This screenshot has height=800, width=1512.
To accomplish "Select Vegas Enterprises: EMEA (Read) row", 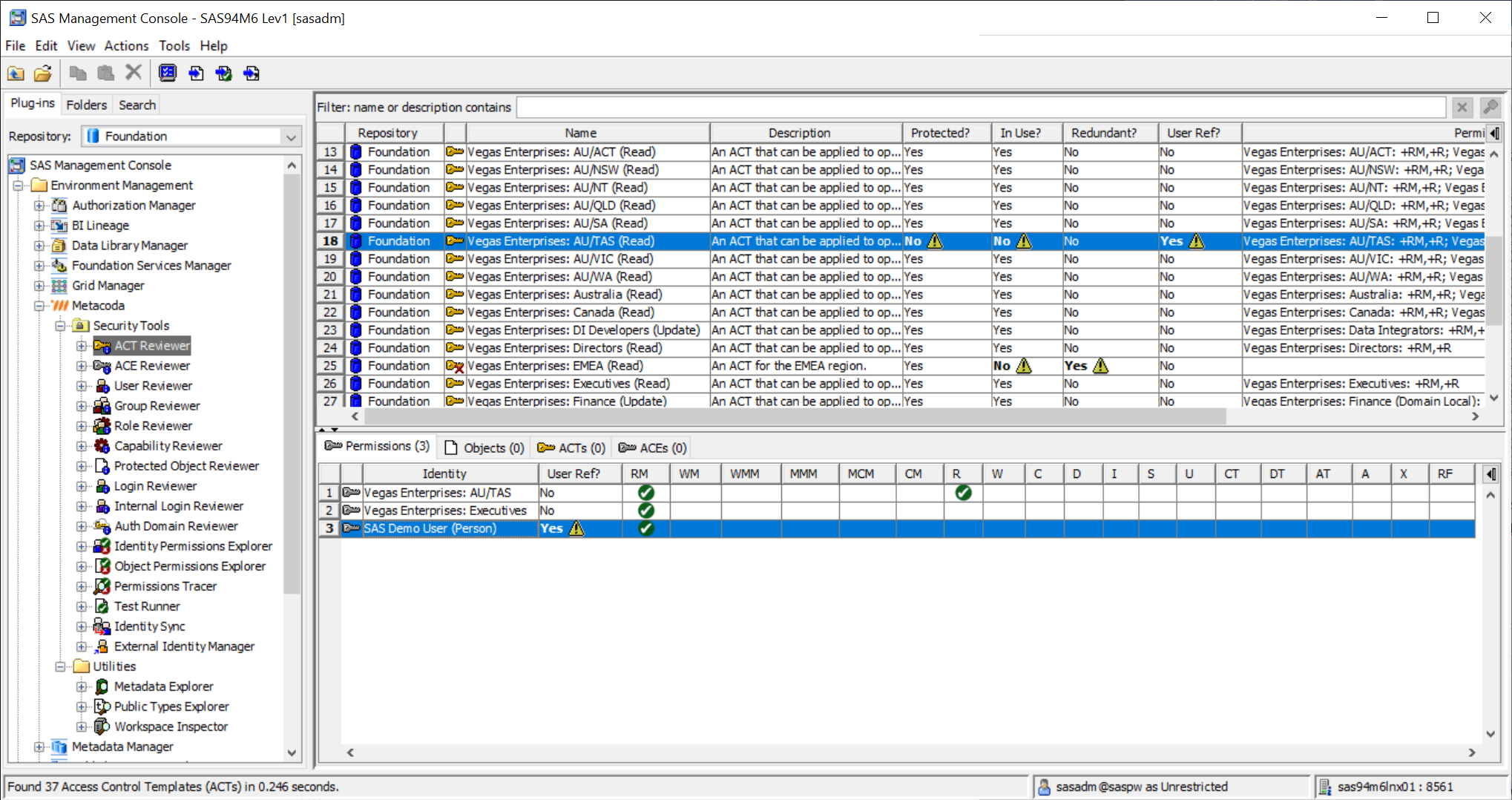I will coord(901,366).
